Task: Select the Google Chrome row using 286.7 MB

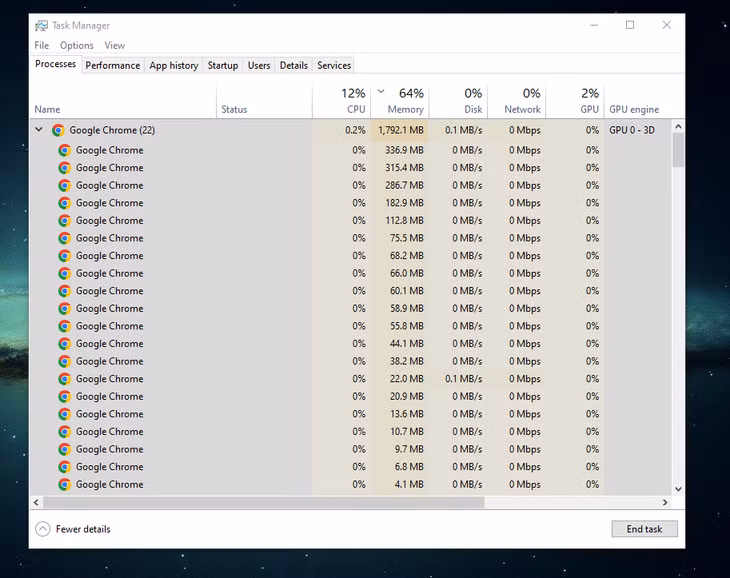Action: pos(351,185)
